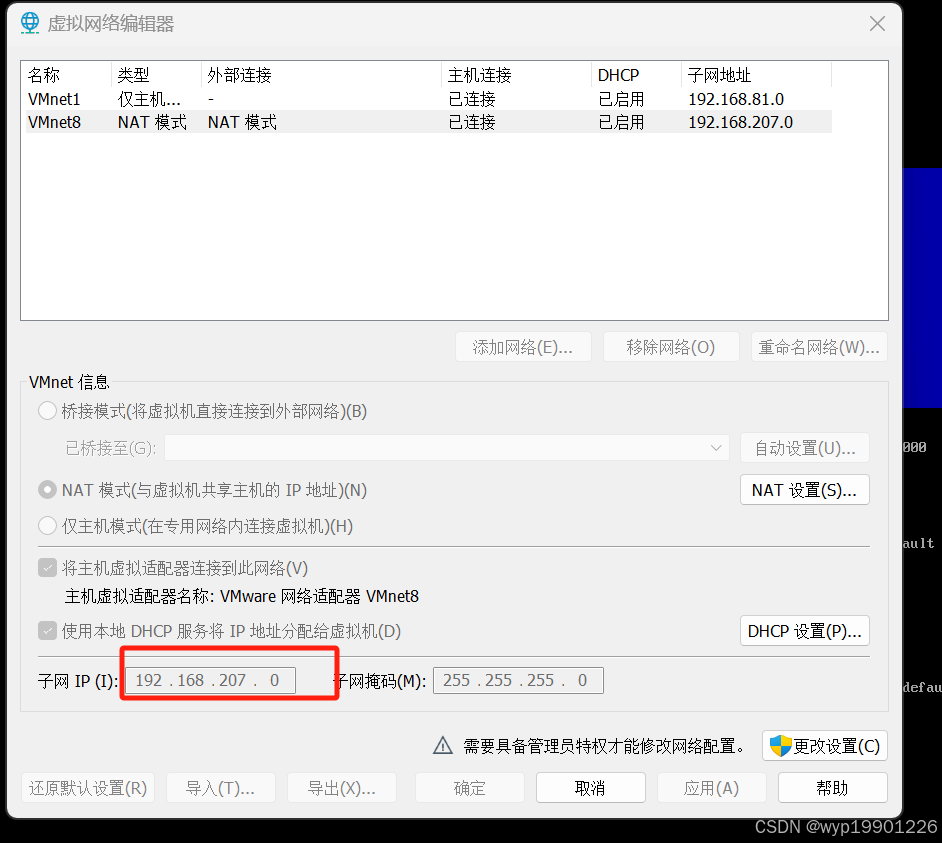Select the 桥接模式 radio button

47,412
